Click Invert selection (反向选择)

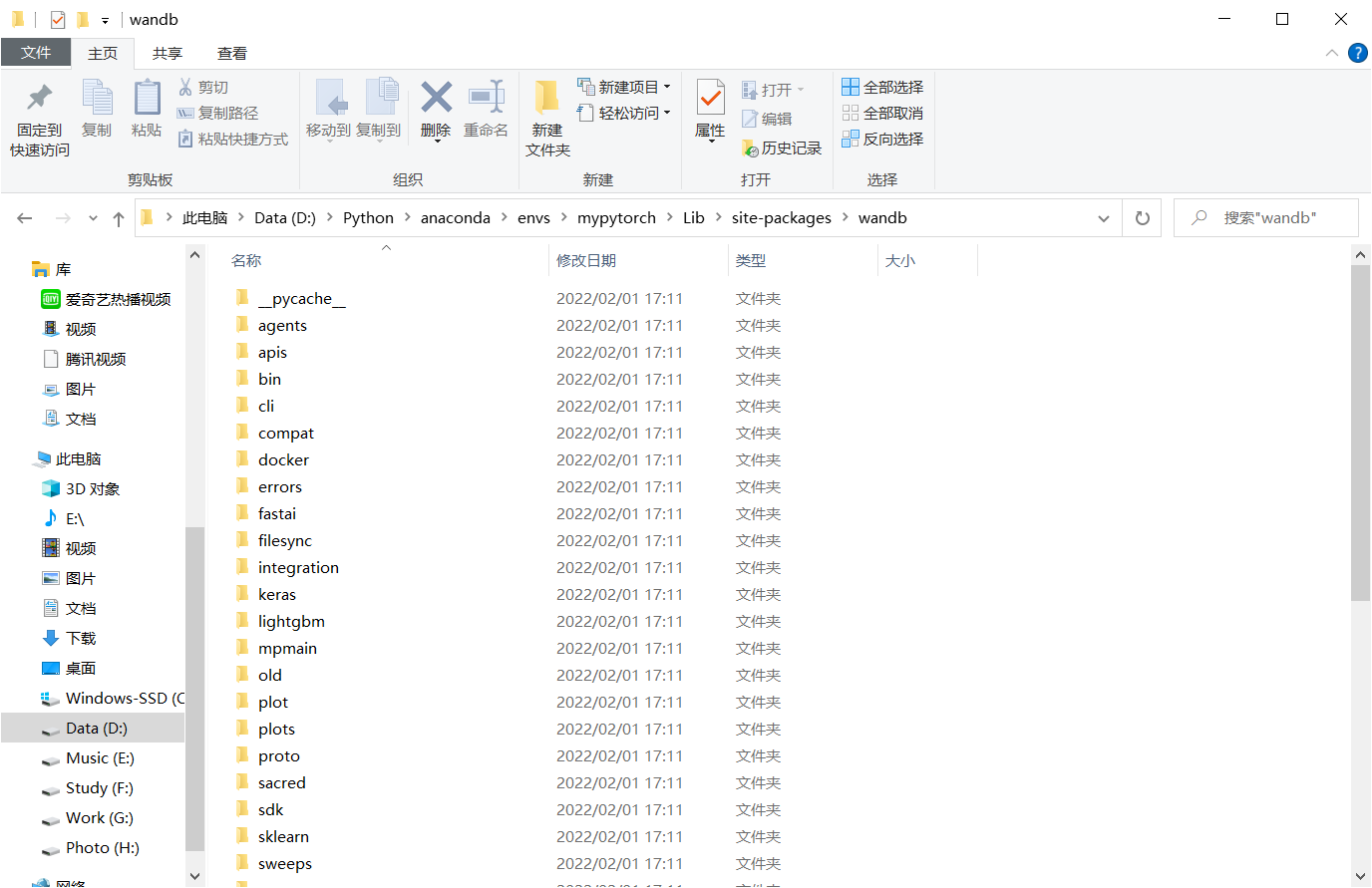click(x=882, y=140)
